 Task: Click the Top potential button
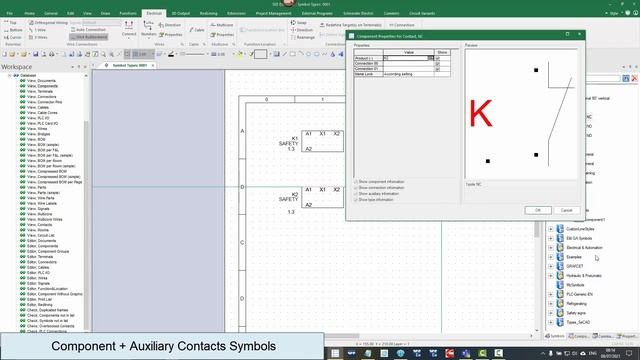(11, 23)
